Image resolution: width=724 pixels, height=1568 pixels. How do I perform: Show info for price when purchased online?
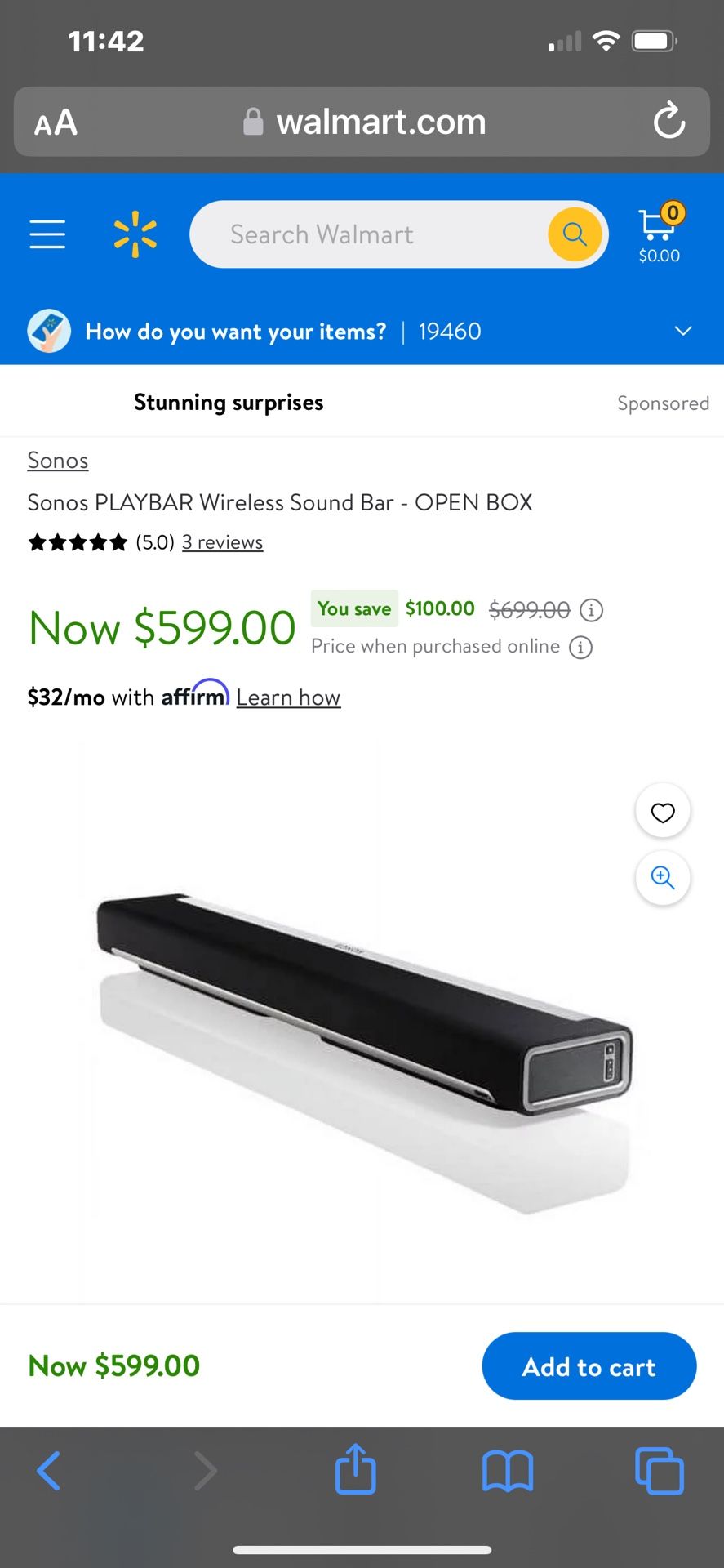pyautogui.click(x=580, y=648)
